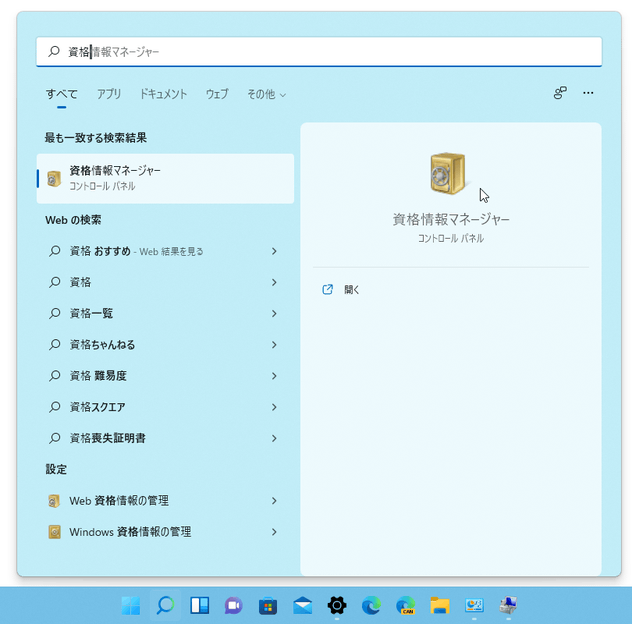The width and height of the screenshot is (632, 624).
Task: Click the open-external icon beside 開く
Action: coord(327,289)
